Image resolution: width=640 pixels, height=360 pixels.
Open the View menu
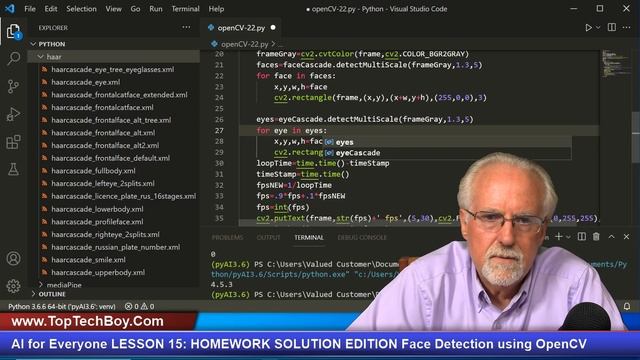(x=113, y=9)
